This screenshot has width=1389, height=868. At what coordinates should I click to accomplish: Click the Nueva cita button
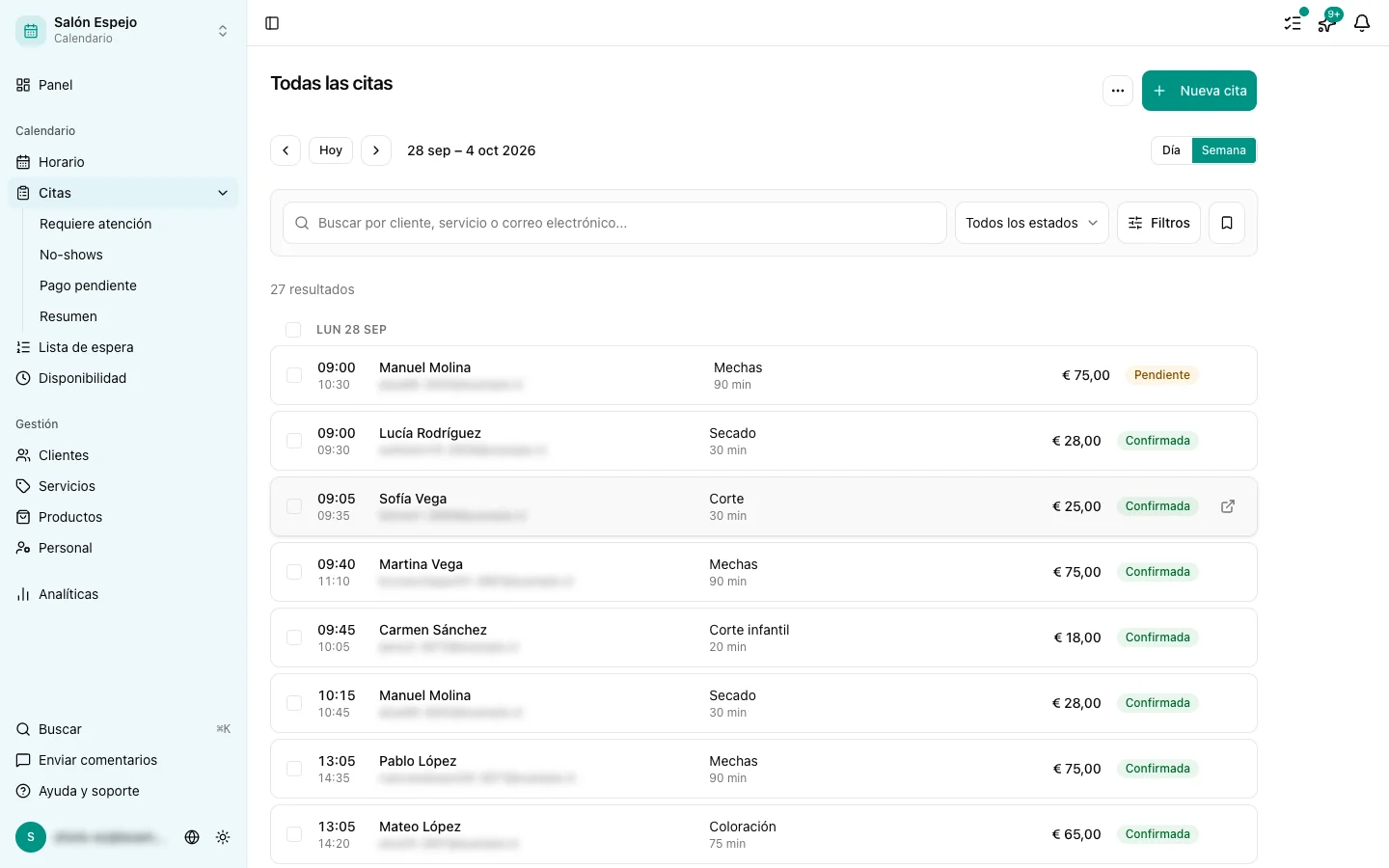coord(1199,91)
